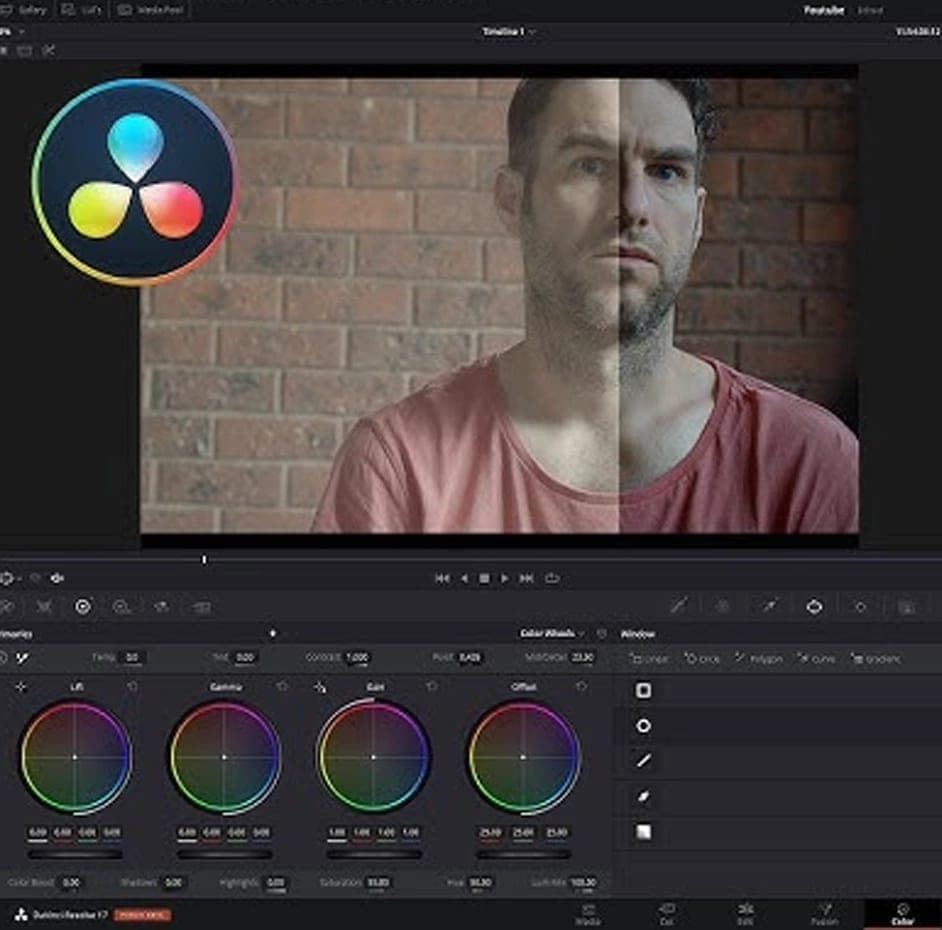
Task: Click the Gain color wheel center
Action: point(373,757)
